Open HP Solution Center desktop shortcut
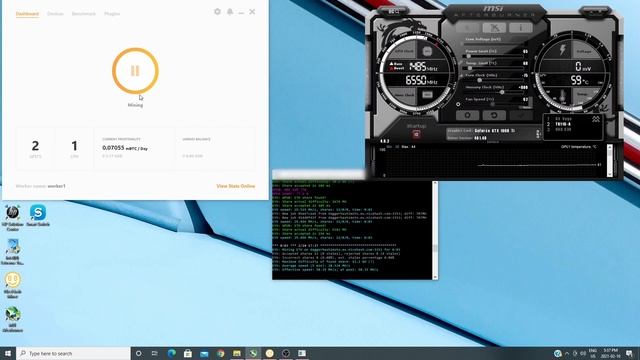640x360 pixels. (x=13, y=218)
